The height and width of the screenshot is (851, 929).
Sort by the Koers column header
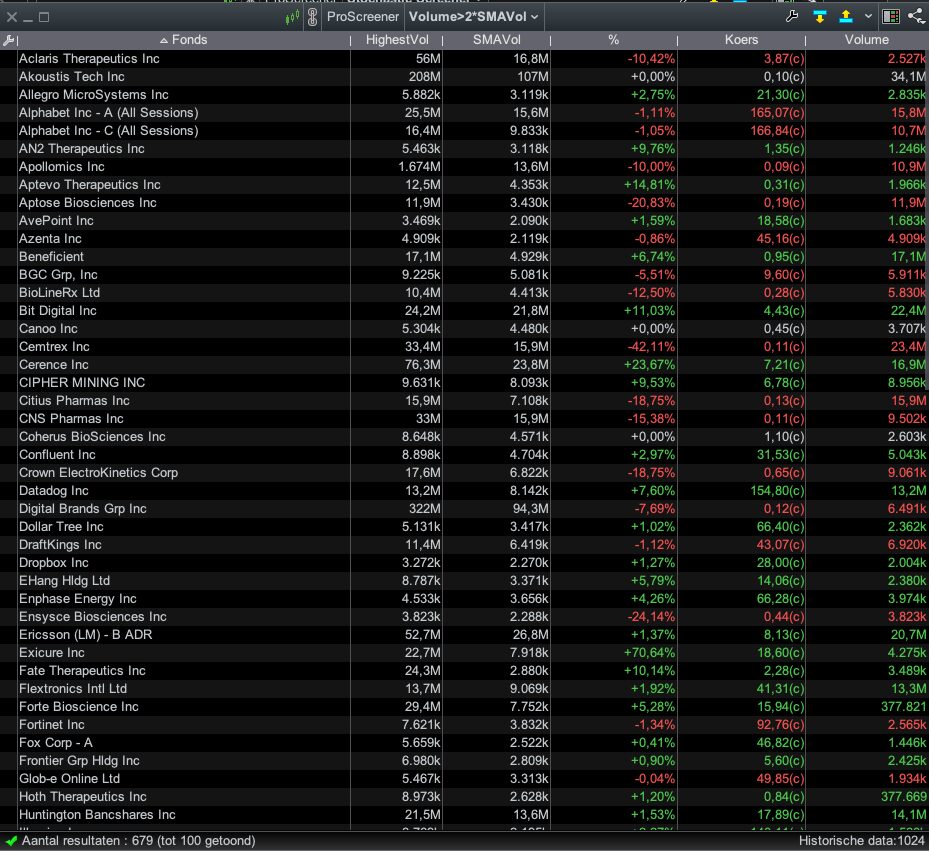pos(741,40)
